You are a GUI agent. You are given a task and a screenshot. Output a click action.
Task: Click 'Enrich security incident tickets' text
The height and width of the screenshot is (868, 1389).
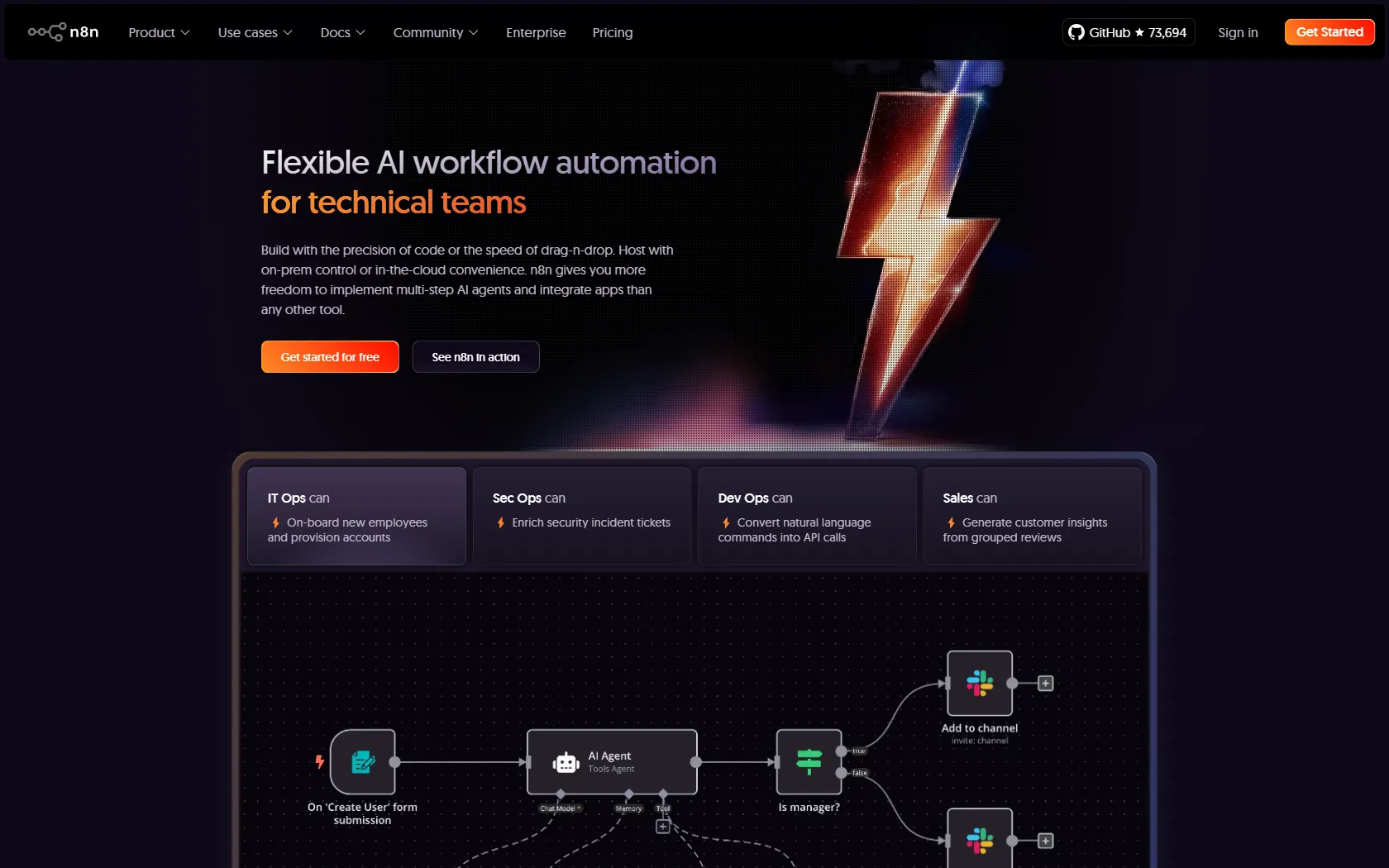tap(591, 522)
